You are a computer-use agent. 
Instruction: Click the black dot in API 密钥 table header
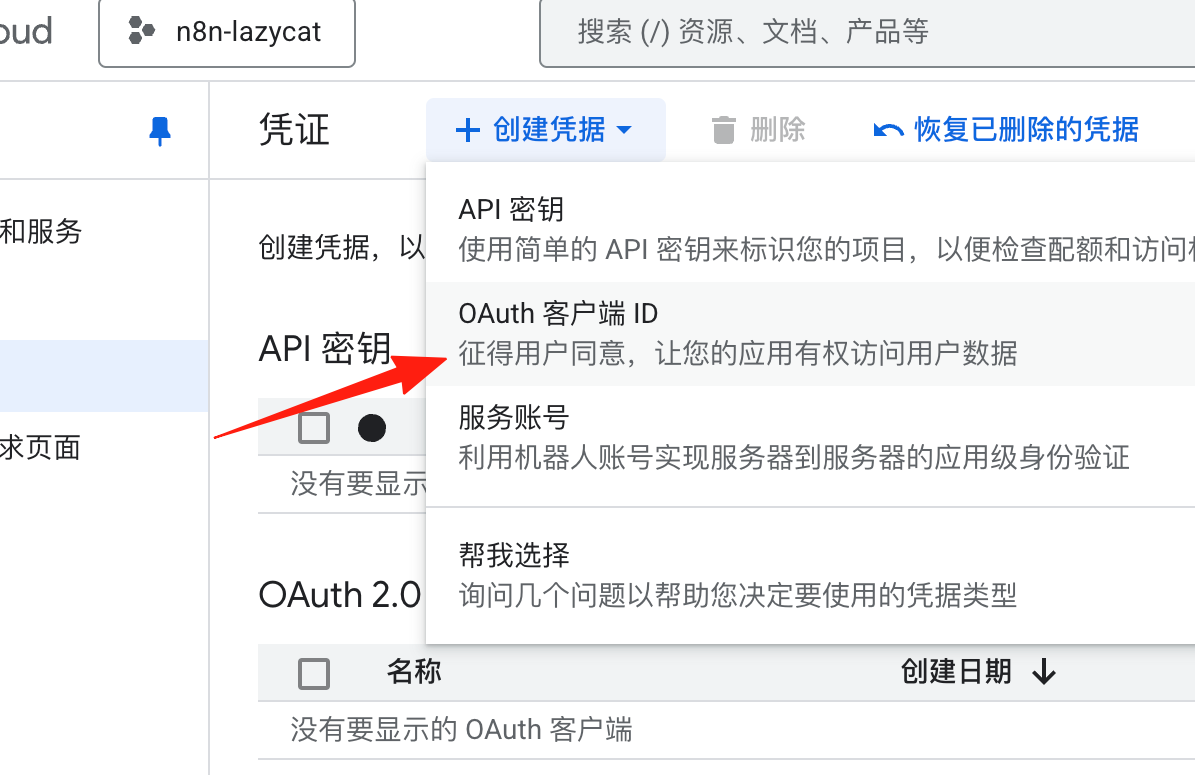(371, 427)
